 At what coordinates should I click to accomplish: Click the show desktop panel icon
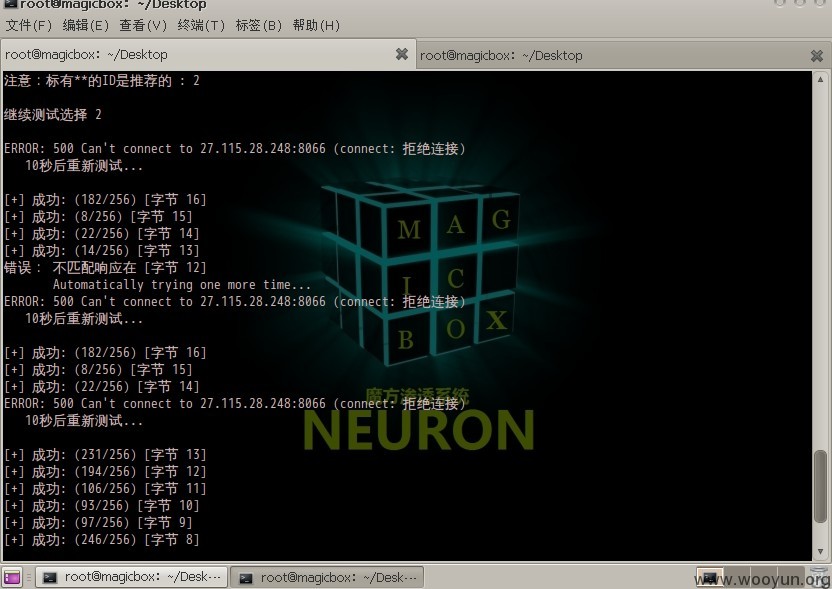tap(12, 577)
